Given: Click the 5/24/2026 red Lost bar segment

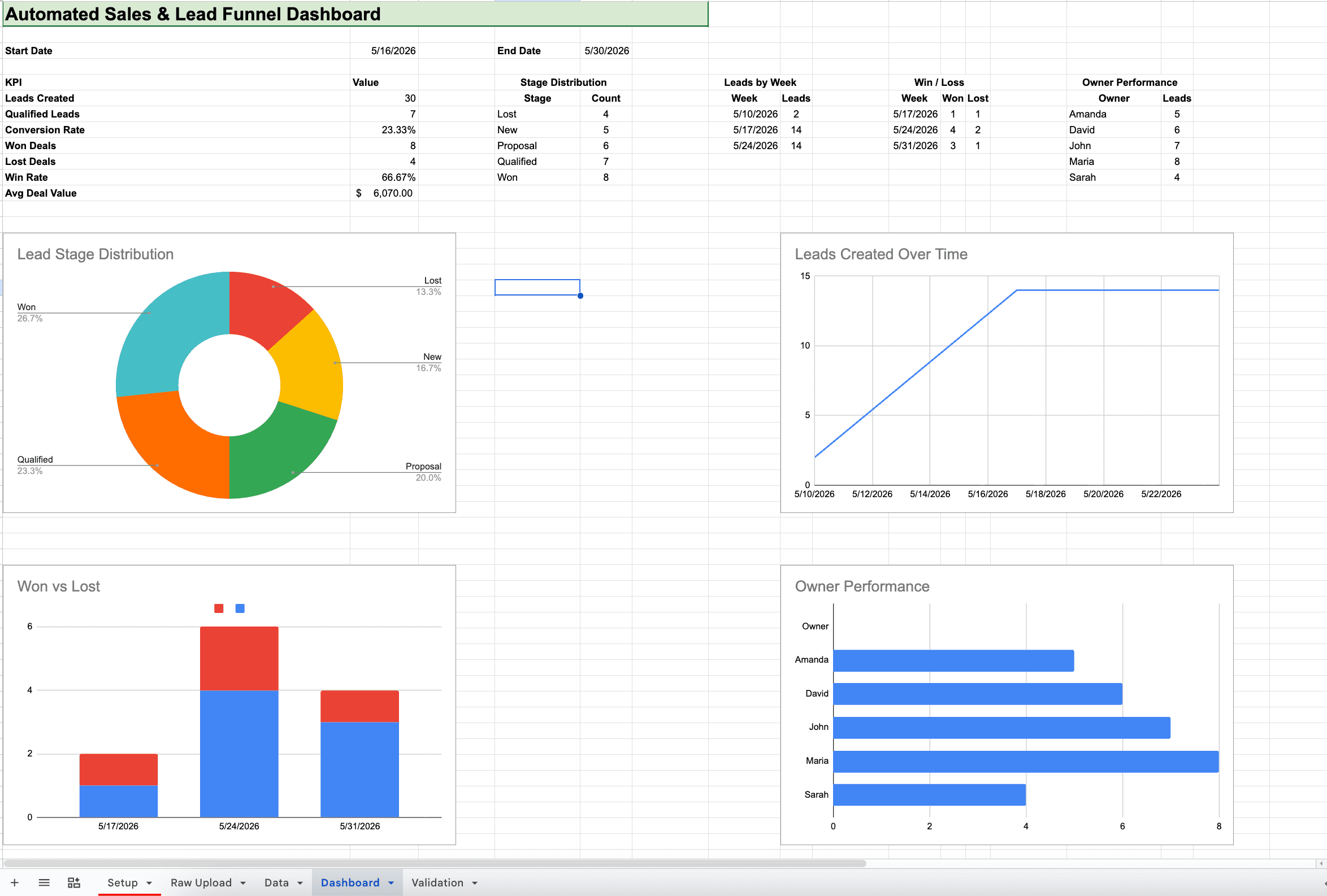Looking at the screenshot, I should [x=239, y=659].
